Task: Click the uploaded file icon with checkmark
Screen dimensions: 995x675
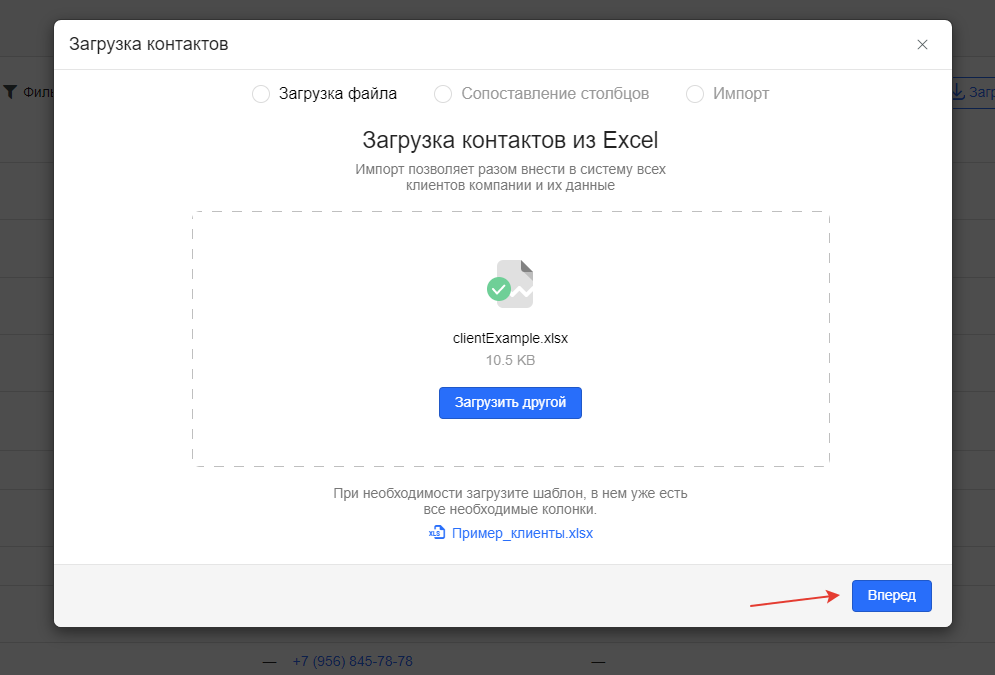Action: 510,284
